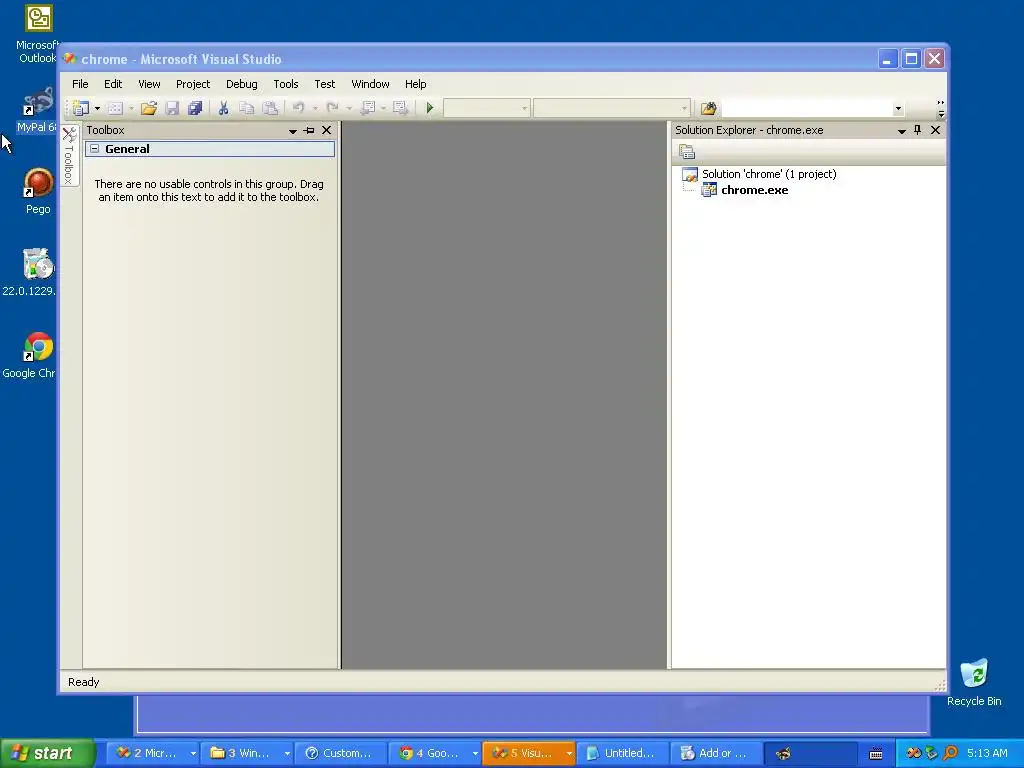Image resolution: width=1024 pixels, height=768 pixels.
Task: Switch to '3 Win...' taskbar group
Action: [246, 753]
